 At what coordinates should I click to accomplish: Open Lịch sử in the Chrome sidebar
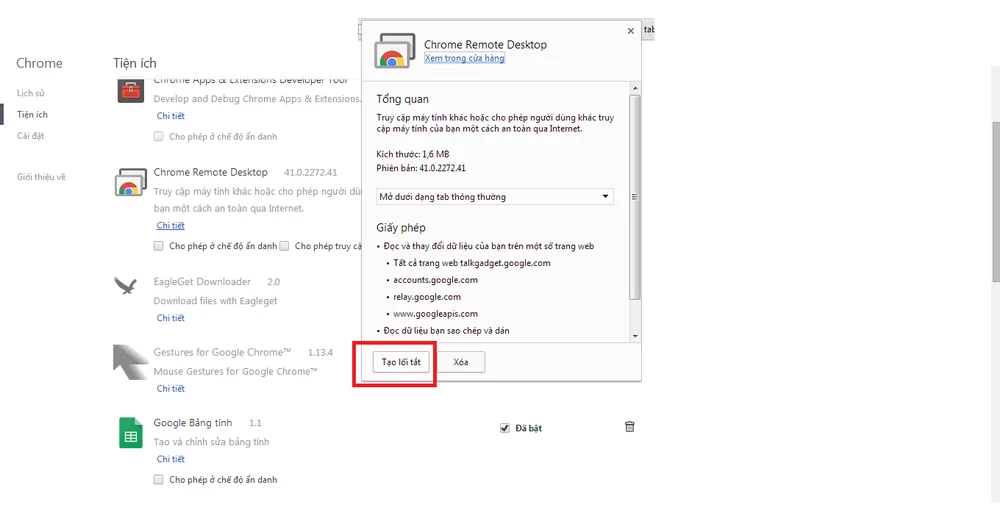coord(30,93)
